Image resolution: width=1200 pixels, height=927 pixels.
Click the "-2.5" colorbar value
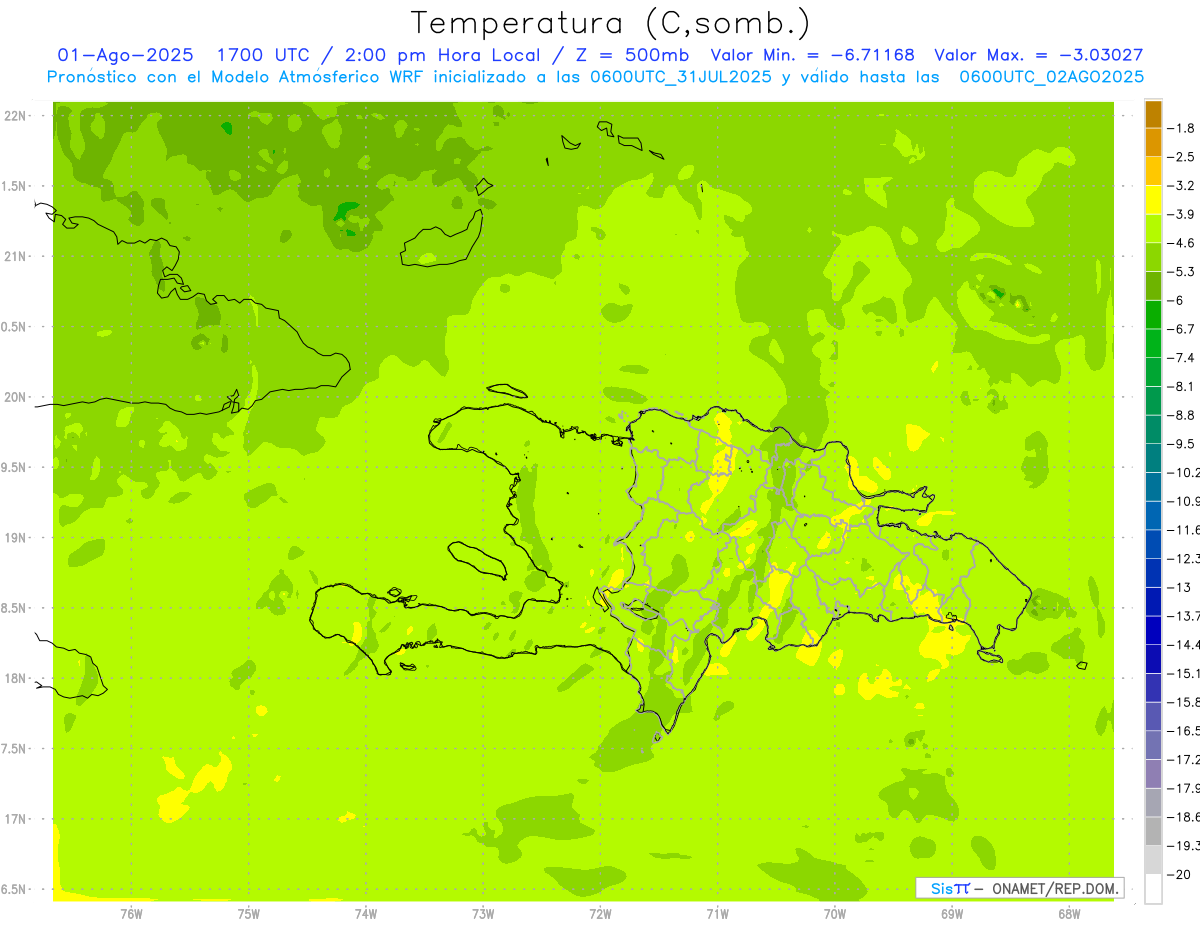click(x=1183, y=157)
